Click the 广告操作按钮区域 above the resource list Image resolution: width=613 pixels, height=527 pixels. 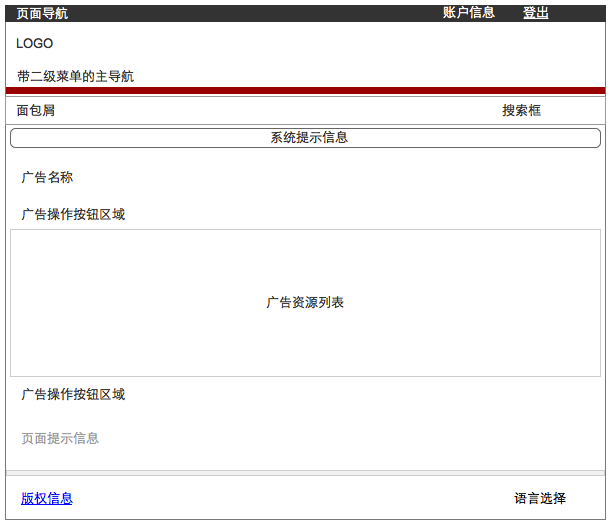tap(73, 214)
